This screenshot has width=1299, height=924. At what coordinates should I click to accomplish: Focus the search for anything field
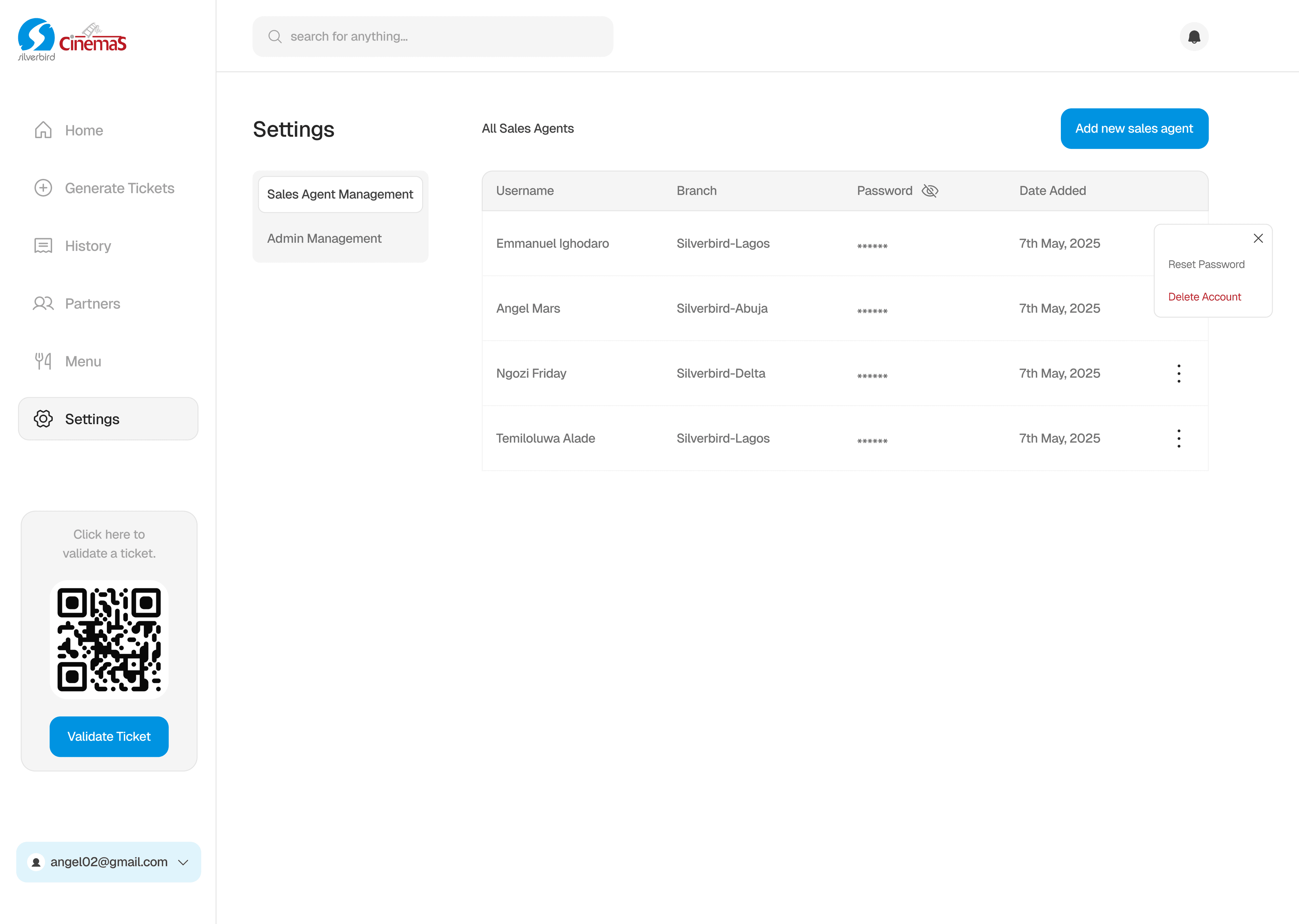(x=433, y=37)
